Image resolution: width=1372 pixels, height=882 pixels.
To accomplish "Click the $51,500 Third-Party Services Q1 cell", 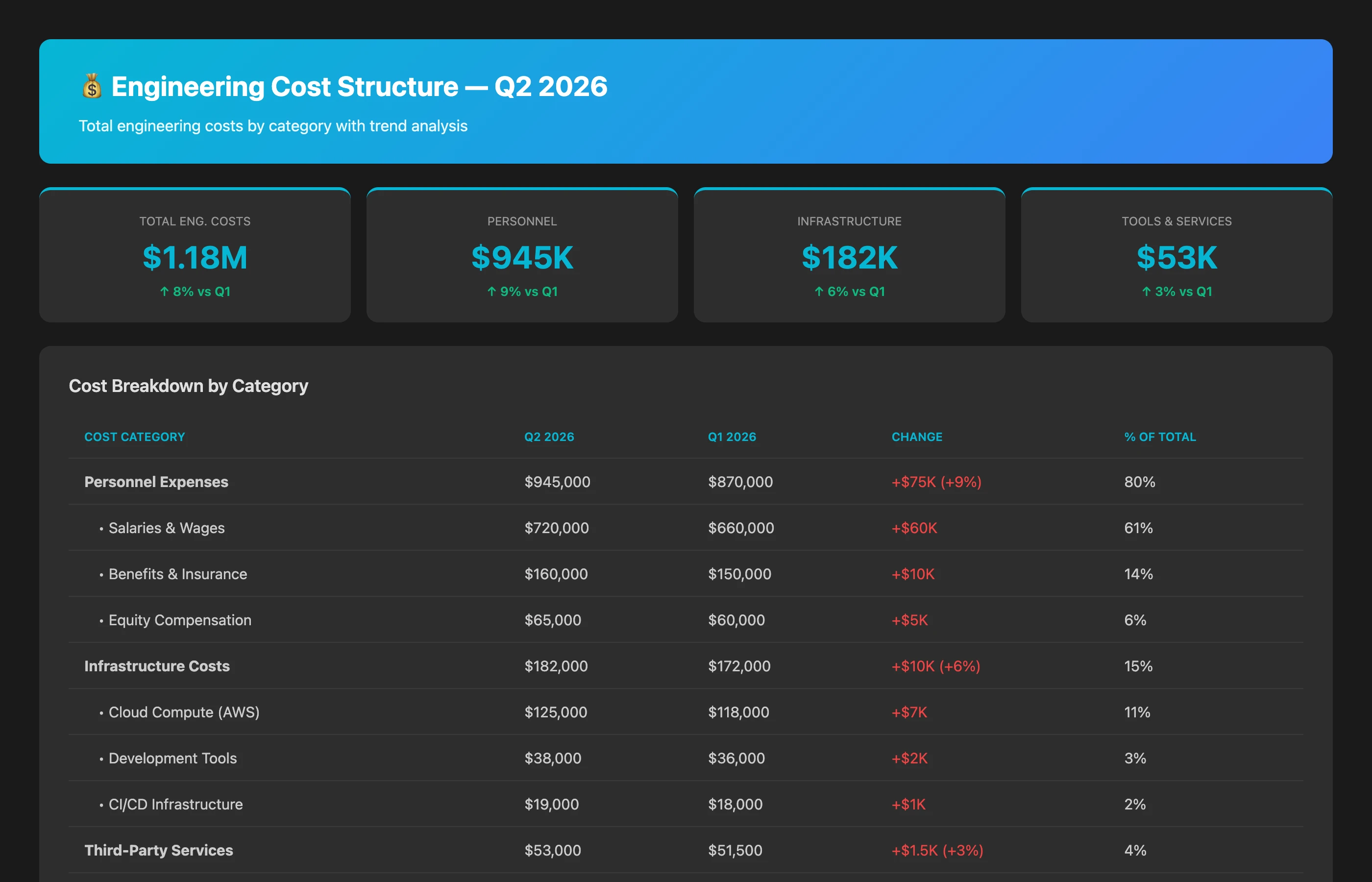I will pos(735,851).
